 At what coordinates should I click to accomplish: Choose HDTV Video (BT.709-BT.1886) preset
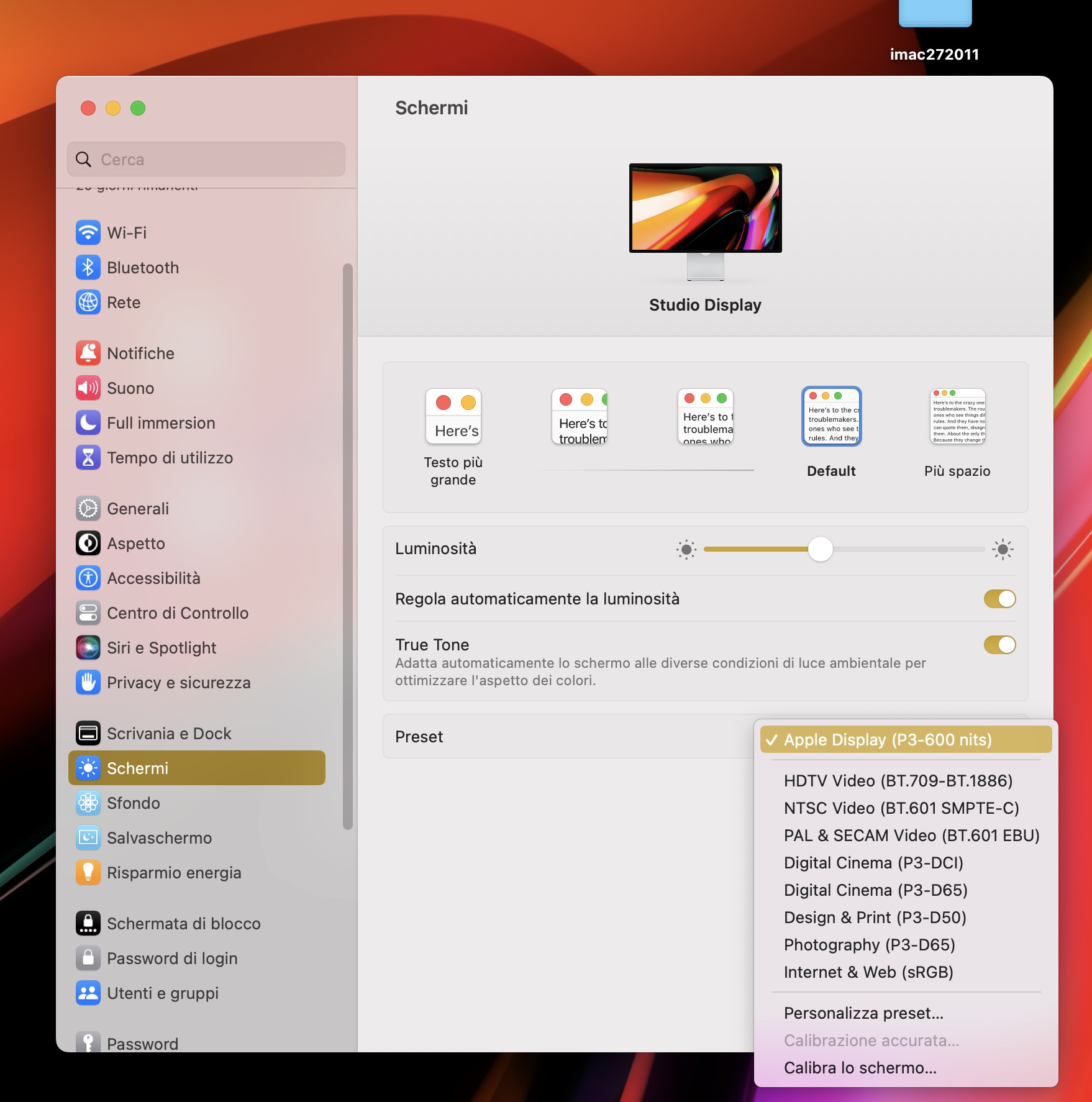pos(906,781)
